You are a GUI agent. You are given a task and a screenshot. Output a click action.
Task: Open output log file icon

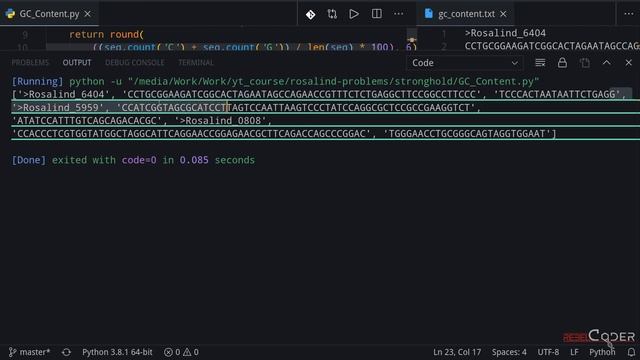click(x=584, y=63)
